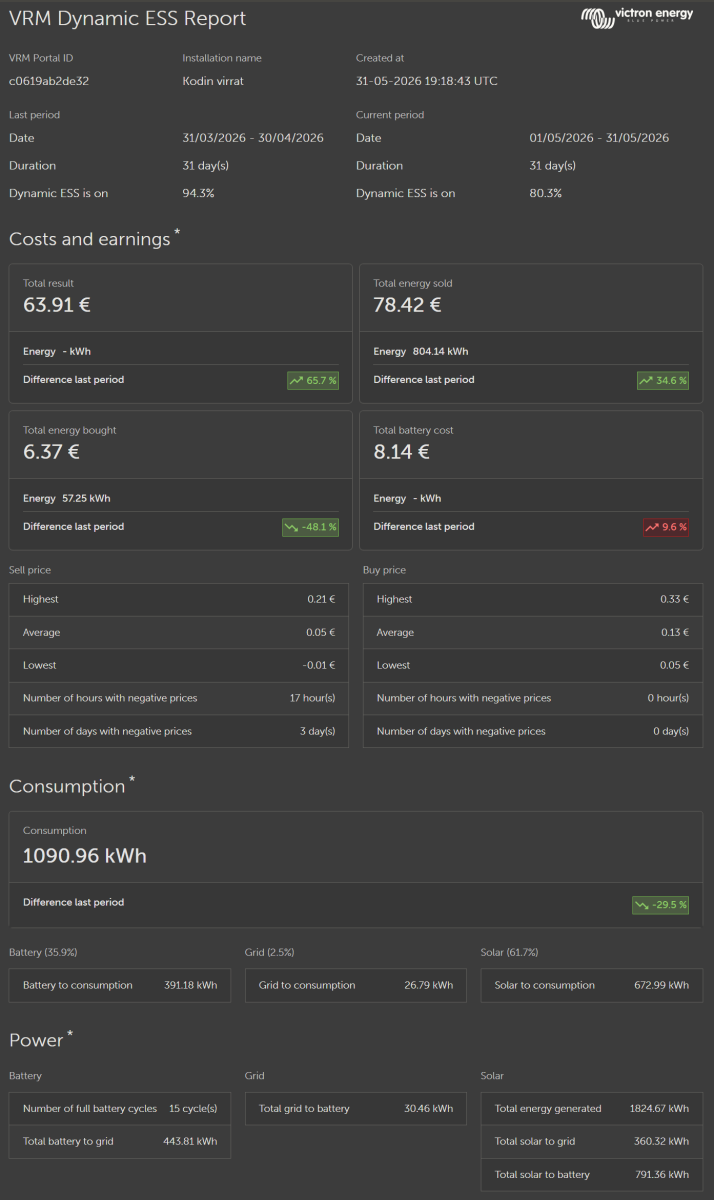Select the 80.3% Dynamic ESS value
The width and height of the screenshot is (714, 1200).
click(545, 193)
